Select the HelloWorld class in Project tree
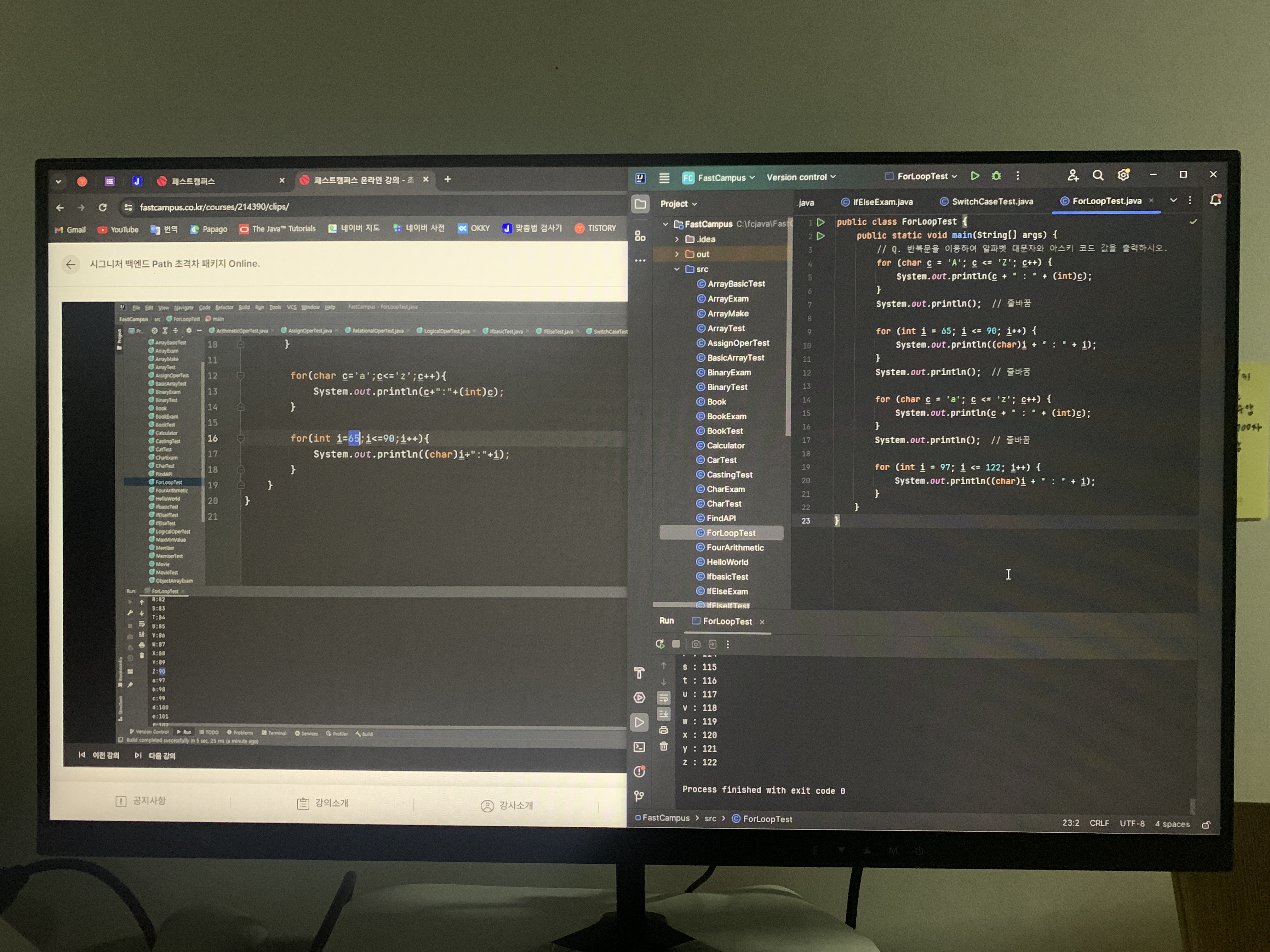Image resolution: width=1270 pixels, height=952 pixels. 727,562
